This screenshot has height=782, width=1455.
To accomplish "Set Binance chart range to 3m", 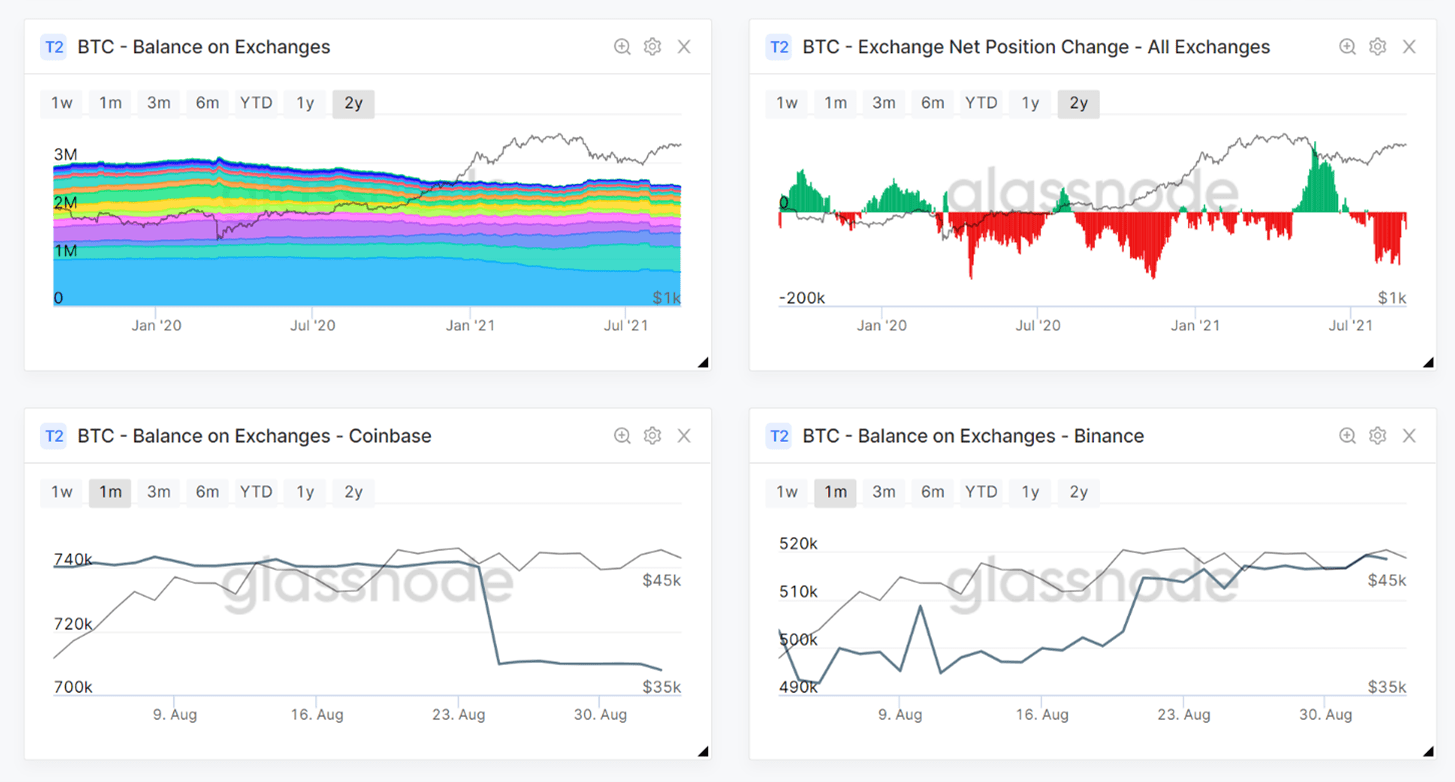I will click(x=884, y=492).
